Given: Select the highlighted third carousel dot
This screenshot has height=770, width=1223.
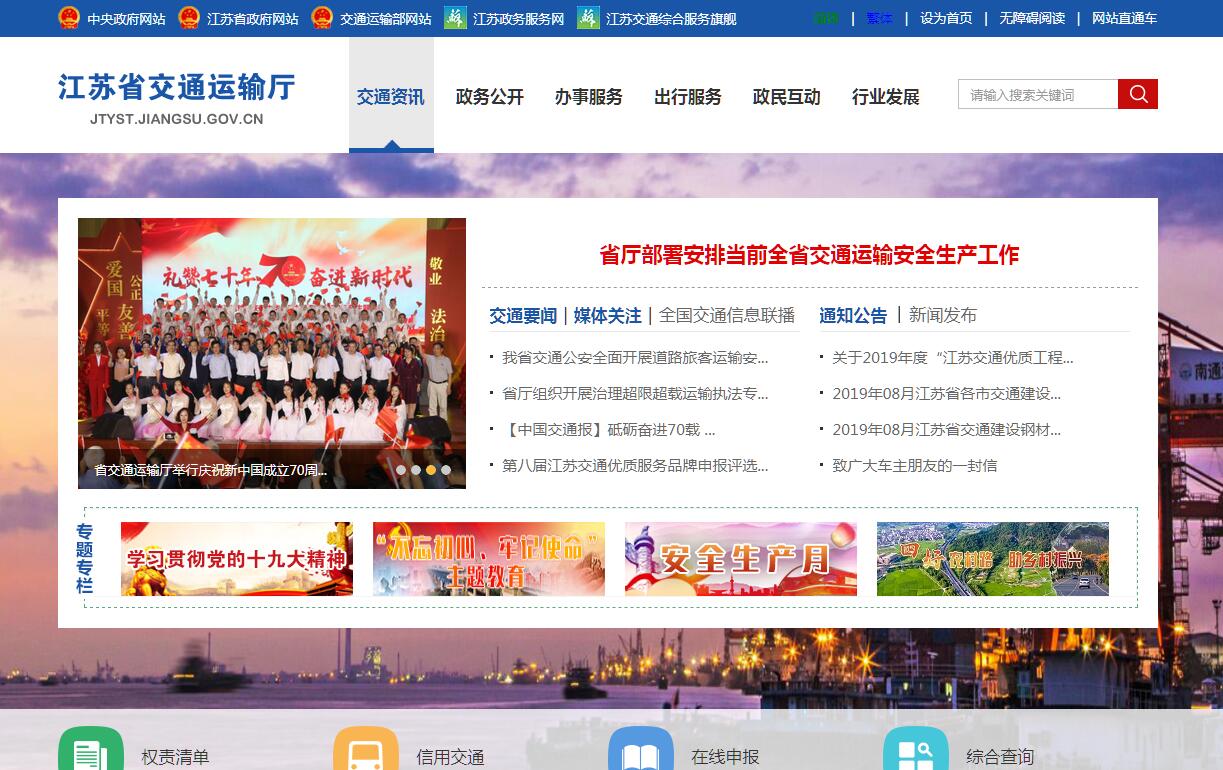Looking at the screenshot, I should 431,470.
